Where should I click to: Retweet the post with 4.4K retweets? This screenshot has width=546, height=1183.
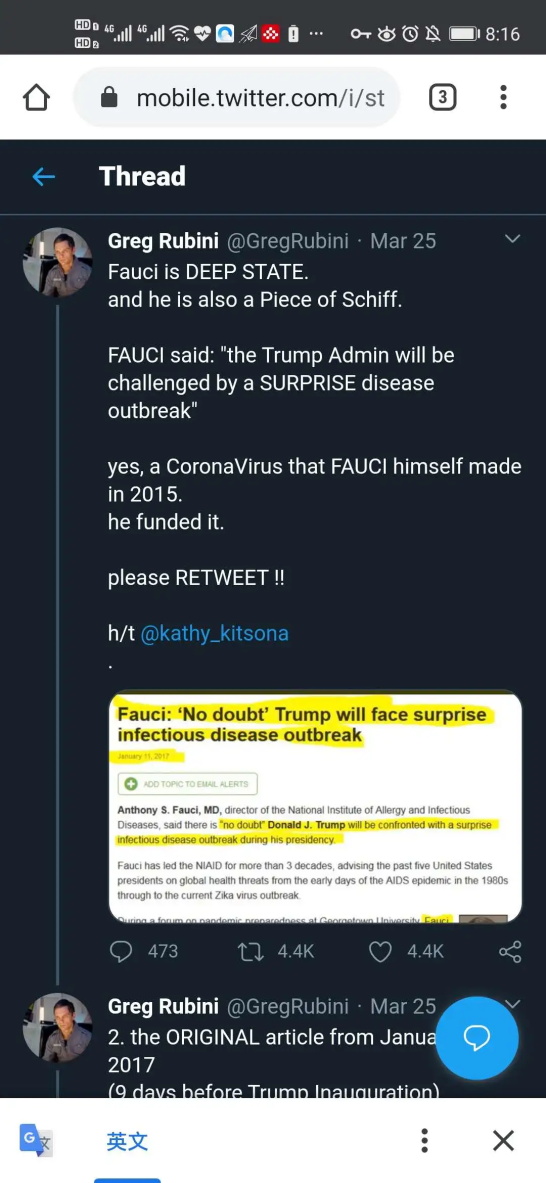[x=250, y=951]
